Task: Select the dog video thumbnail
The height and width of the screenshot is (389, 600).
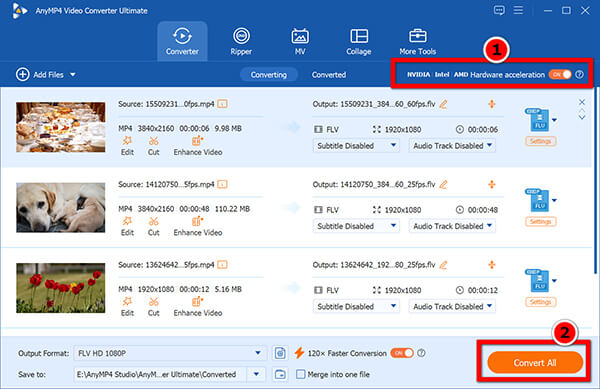Action: pyautogui.click(x=60, y=207)
